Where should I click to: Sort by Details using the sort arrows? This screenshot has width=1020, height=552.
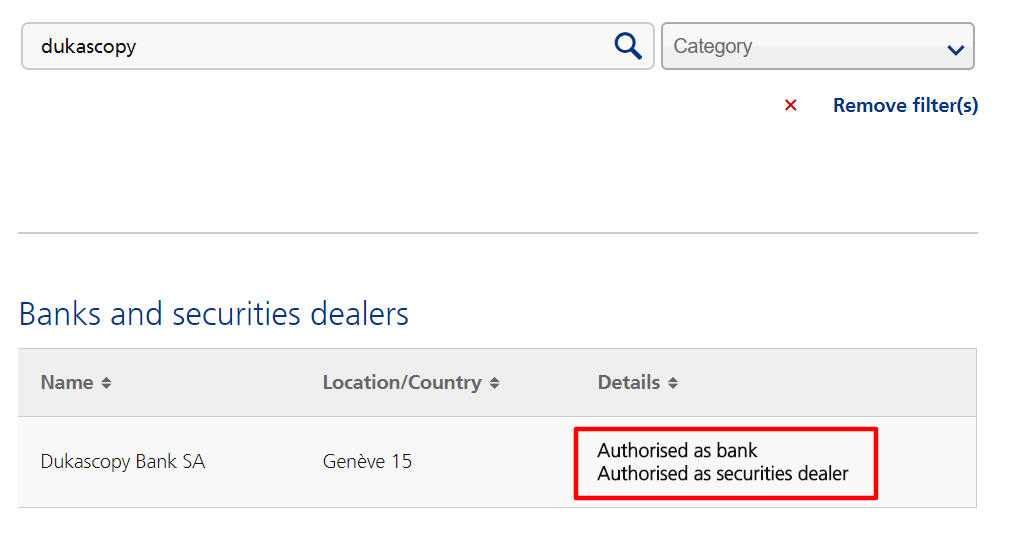tap(673, 383)
